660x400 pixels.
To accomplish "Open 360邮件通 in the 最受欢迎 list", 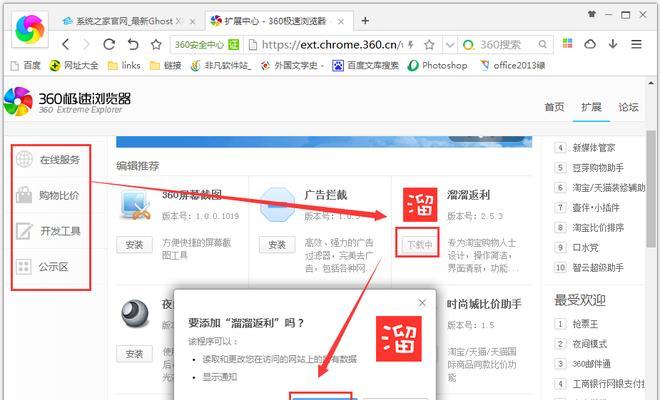I will coord(591,363).
